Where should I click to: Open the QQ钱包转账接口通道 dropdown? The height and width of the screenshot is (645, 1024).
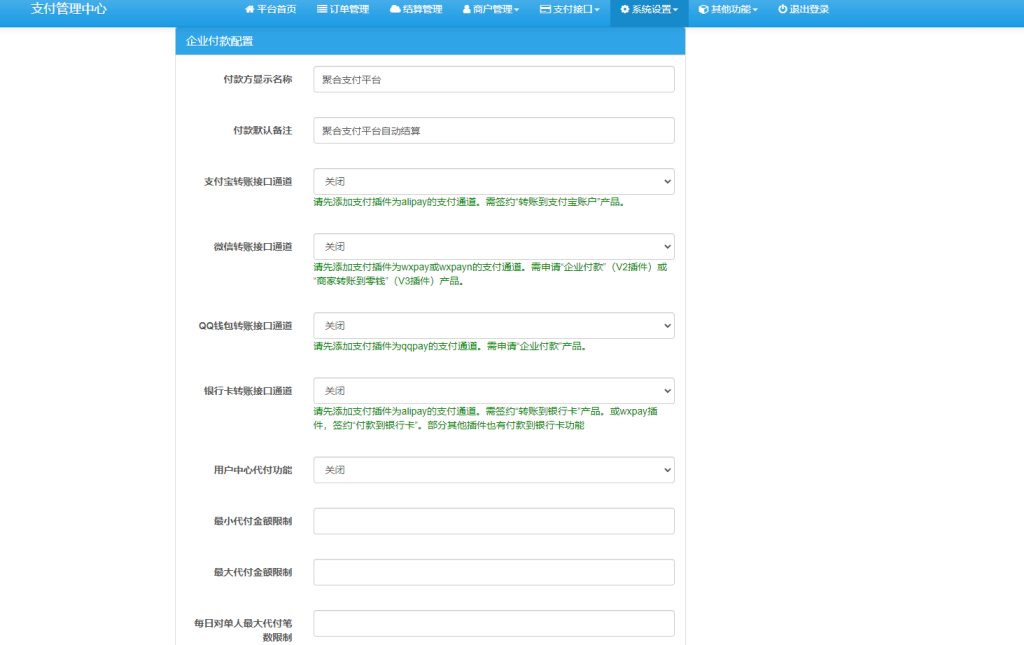coord(494,326)
